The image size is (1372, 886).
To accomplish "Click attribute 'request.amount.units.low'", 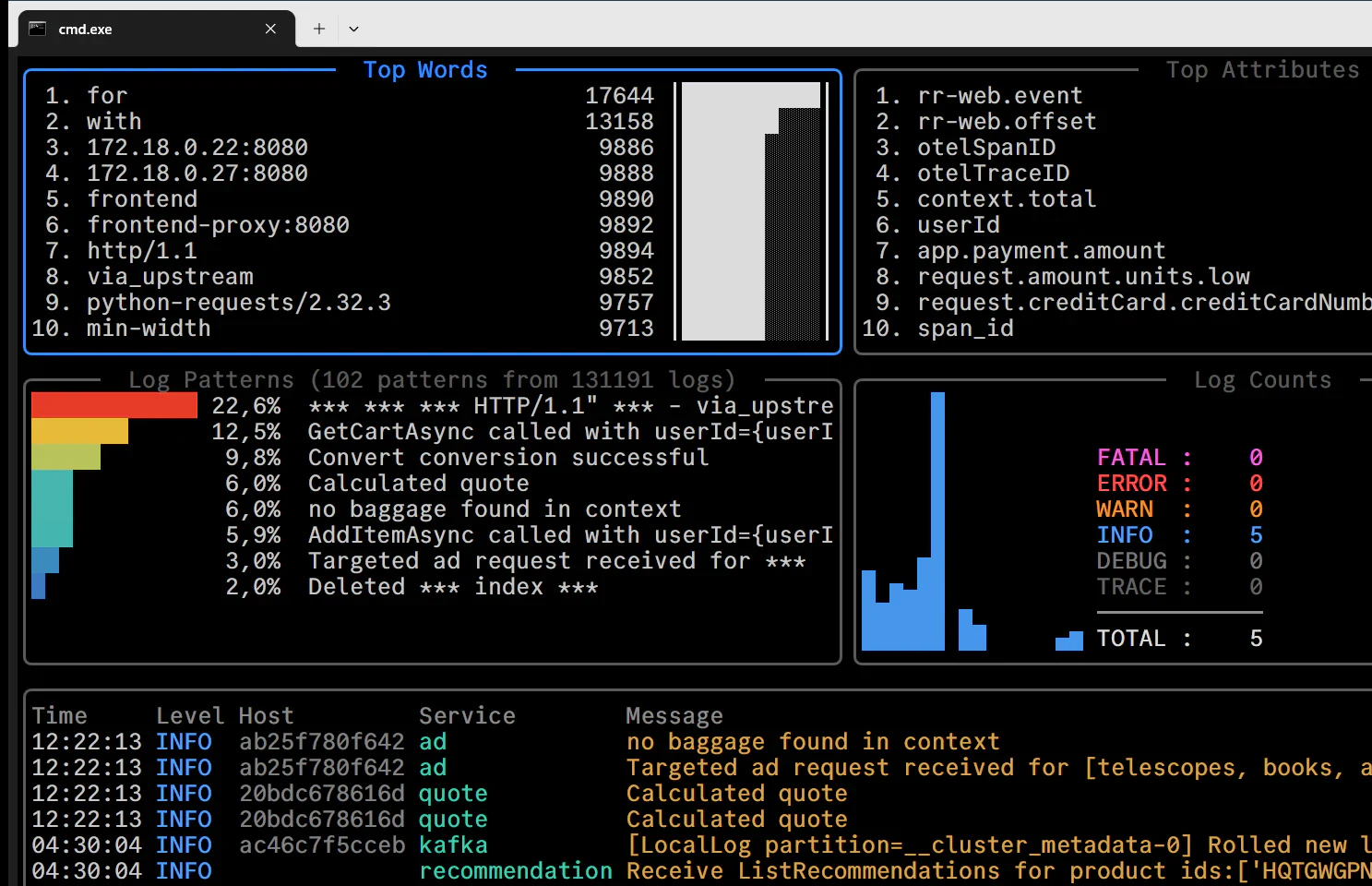I will tap(1083, 277).
